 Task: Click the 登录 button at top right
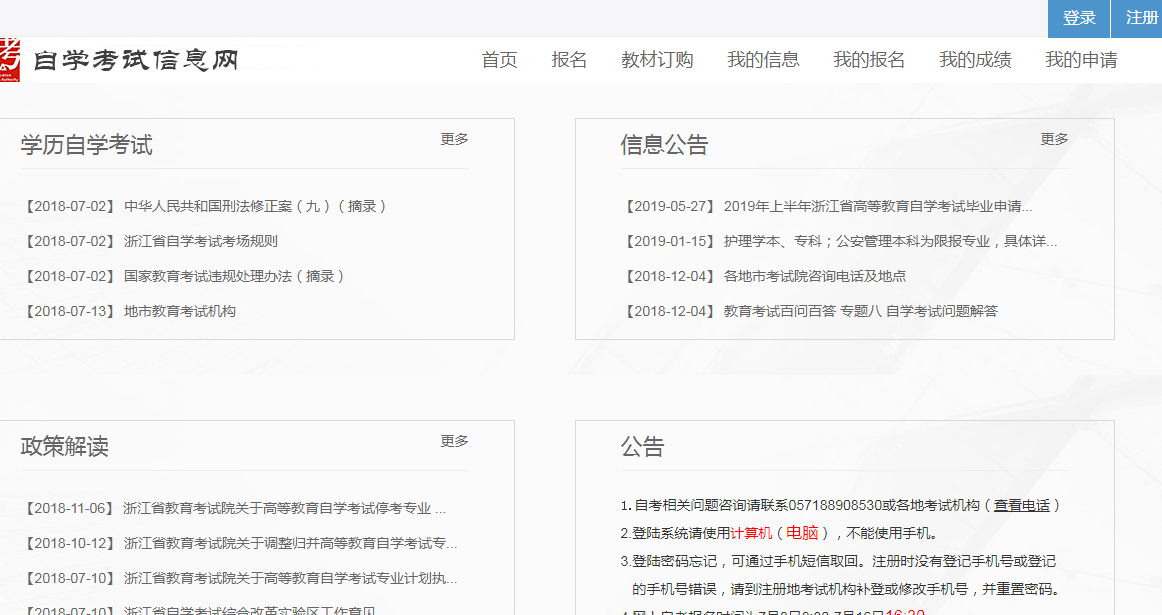point(1078,18)
